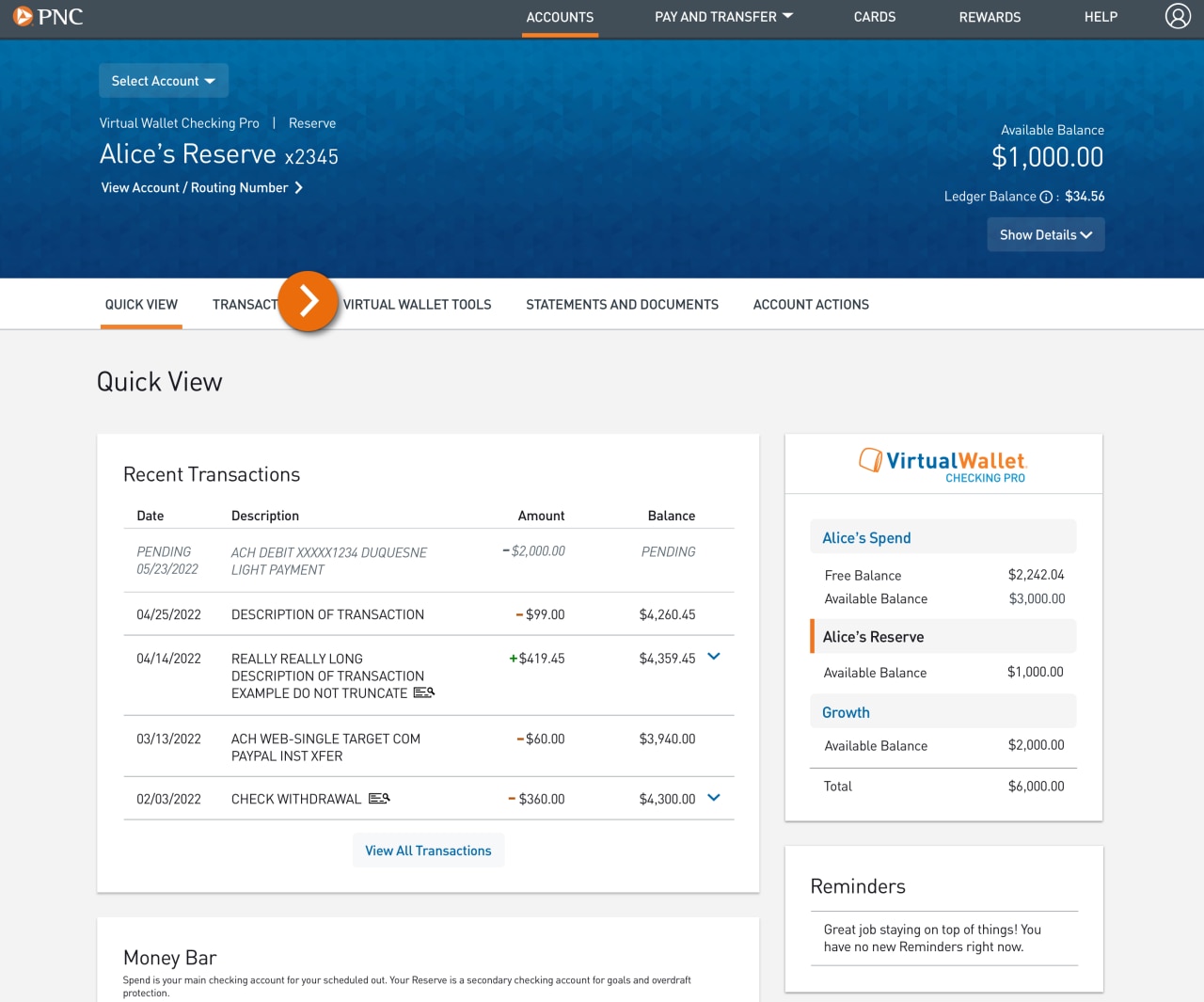Expand the PAY AND TRANSFER menu
The height and width of the screenshot is (1002, 1204).
(x=723, y=17)
